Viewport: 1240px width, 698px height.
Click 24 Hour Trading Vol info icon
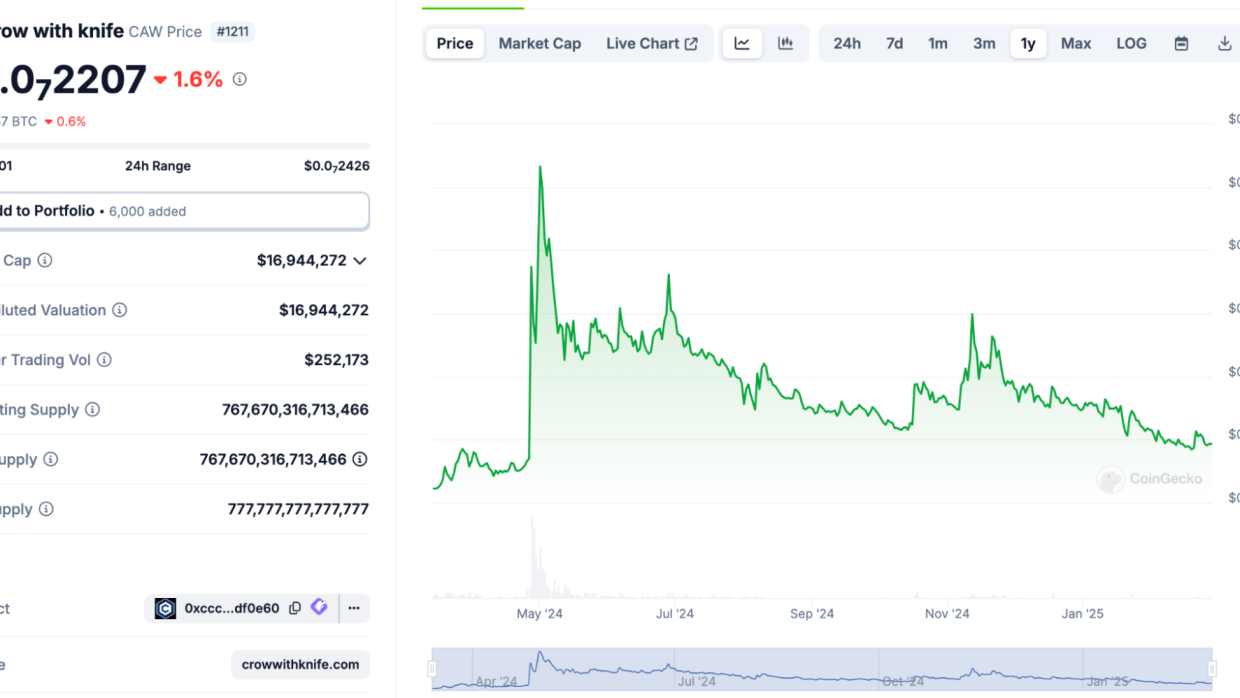(104, 360)
